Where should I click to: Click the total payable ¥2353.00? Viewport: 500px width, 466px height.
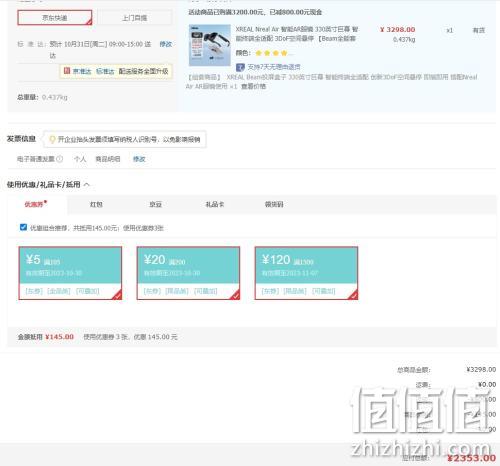[x=471, y=458]
